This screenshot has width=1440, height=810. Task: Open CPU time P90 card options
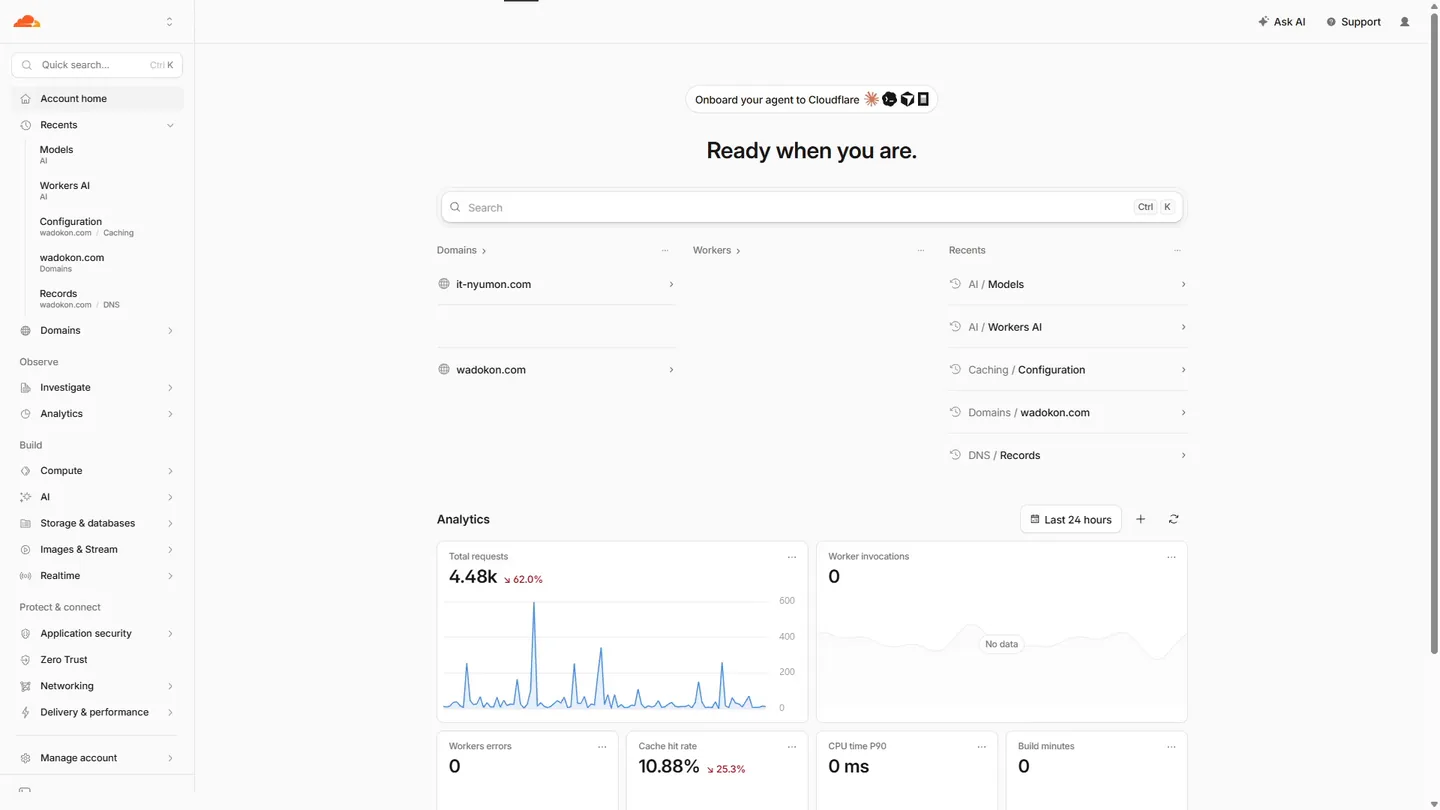pos(981,747)
